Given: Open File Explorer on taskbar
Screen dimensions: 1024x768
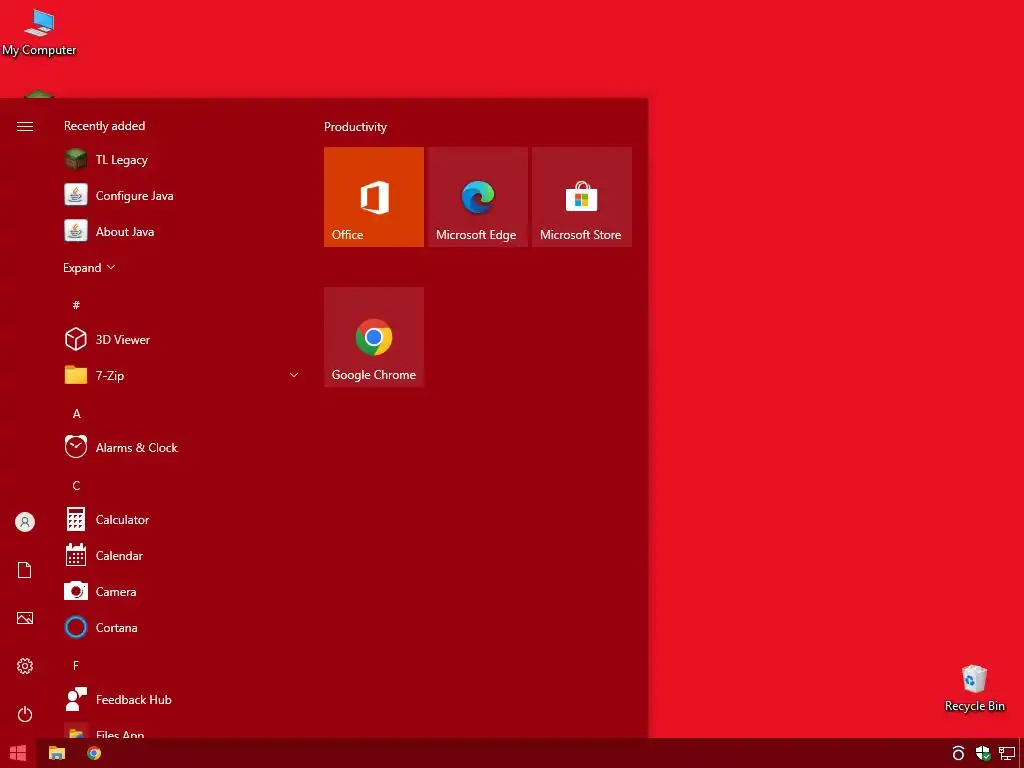Looking at the screenshot, I should coord(57,753).
